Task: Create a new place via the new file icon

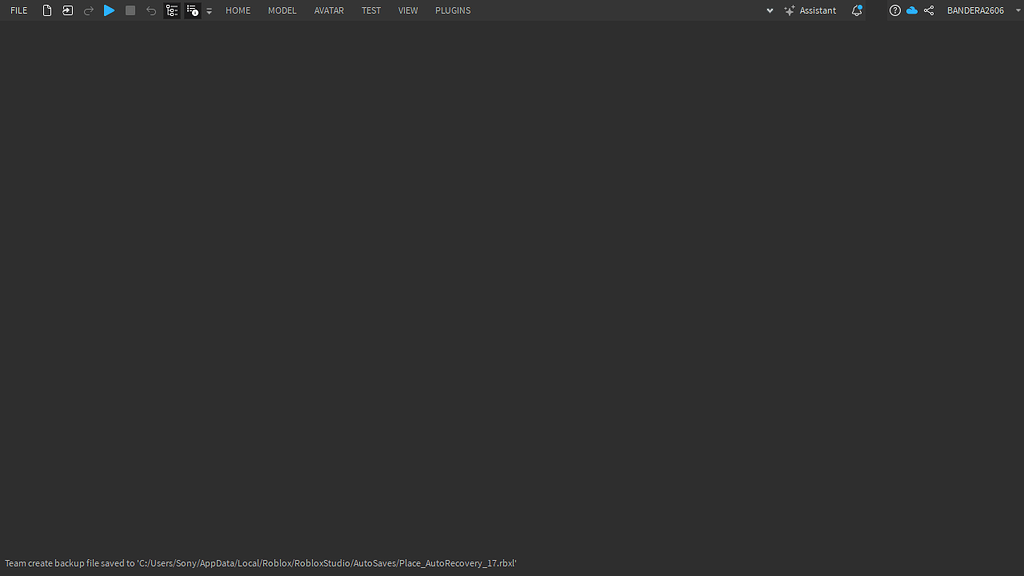Action: [x=46, y=10]
